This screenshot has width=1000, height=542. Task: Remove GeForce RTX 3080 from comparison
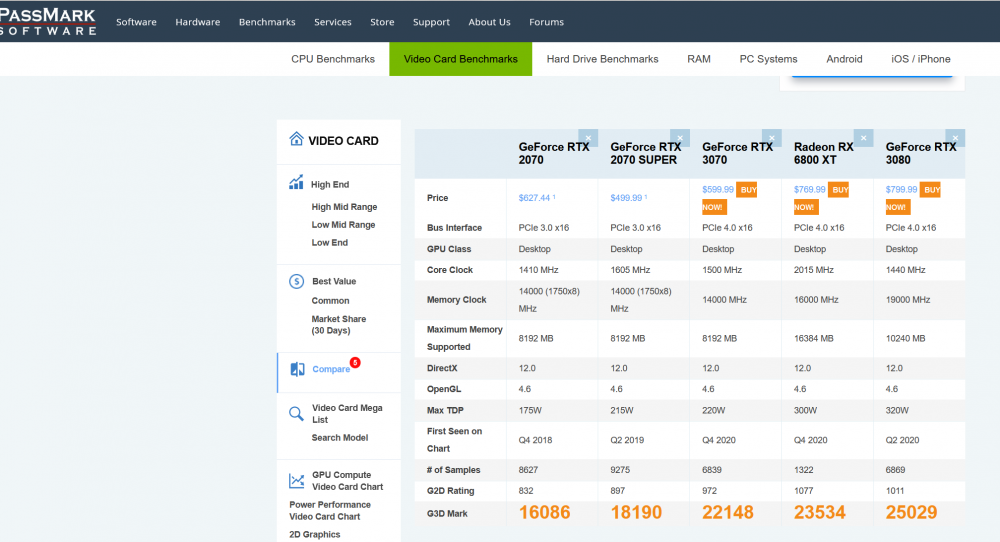coord(955,138)
